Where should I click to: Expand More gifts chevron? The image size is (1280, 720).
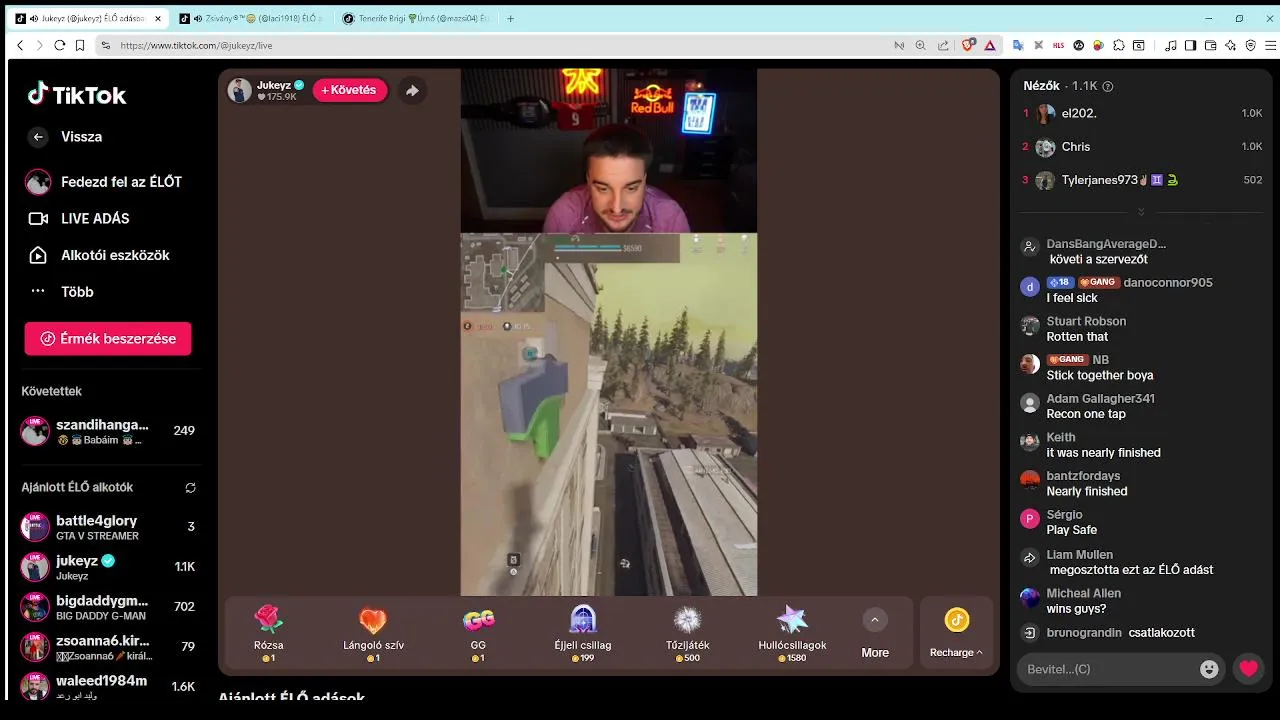coord(875,620)
